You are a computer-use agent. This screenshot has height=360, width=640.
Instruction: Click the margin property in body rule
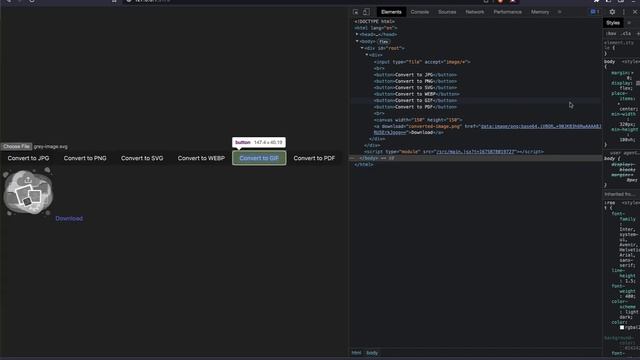pos(620,73)
